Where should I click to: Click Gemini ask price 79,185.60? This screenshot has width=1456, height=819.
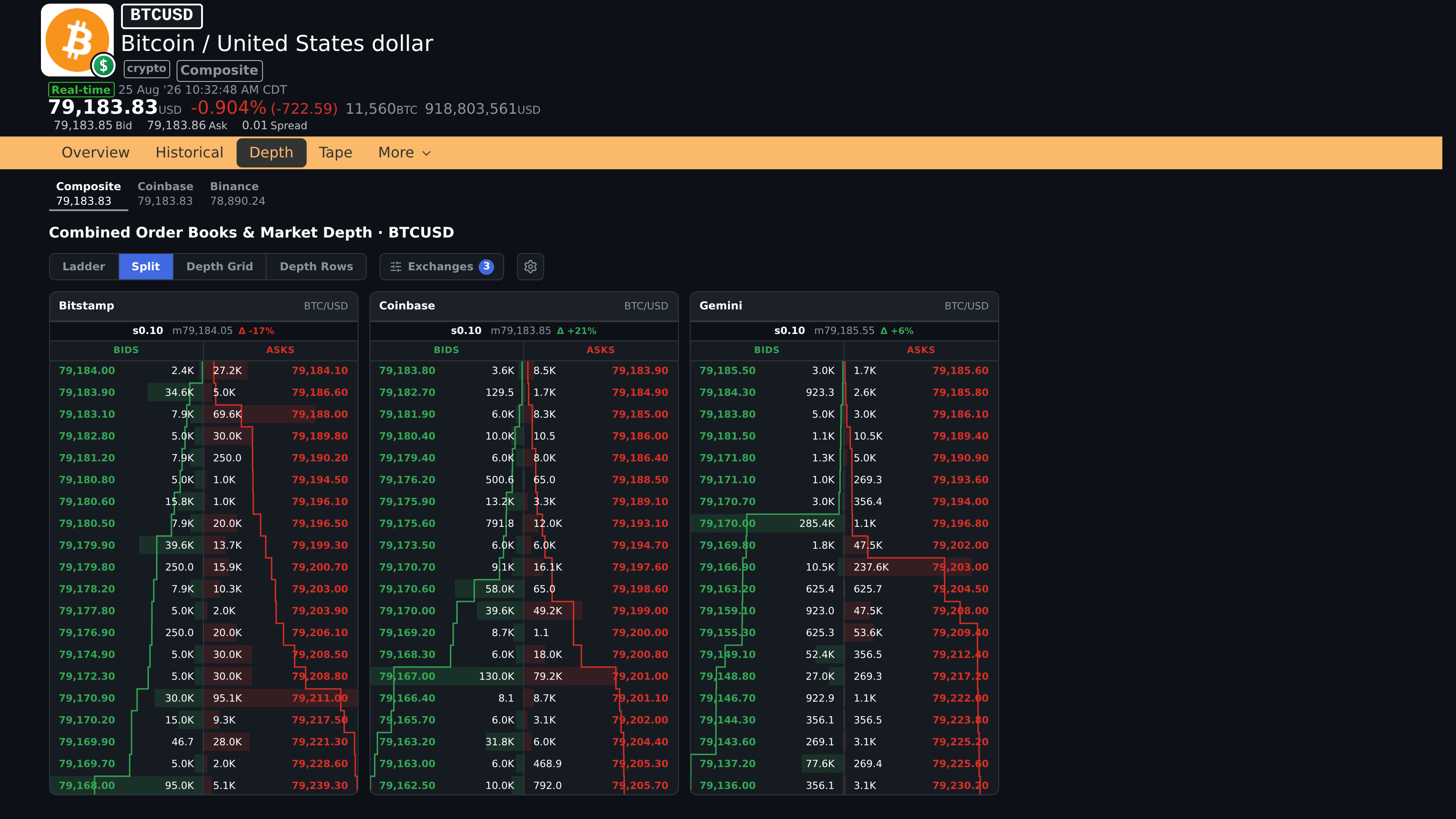(961, 371)
